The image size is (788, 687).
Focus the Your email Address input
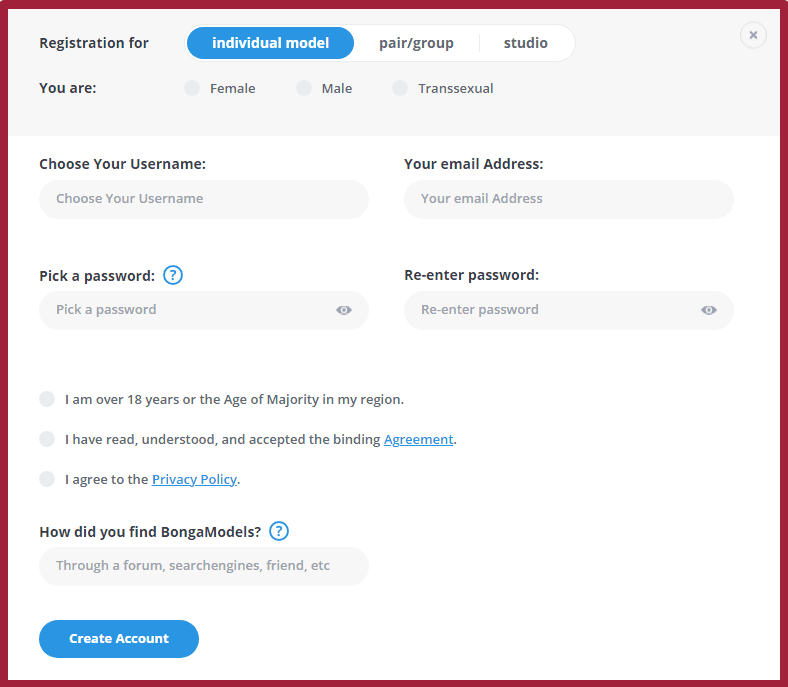point(568,199)
